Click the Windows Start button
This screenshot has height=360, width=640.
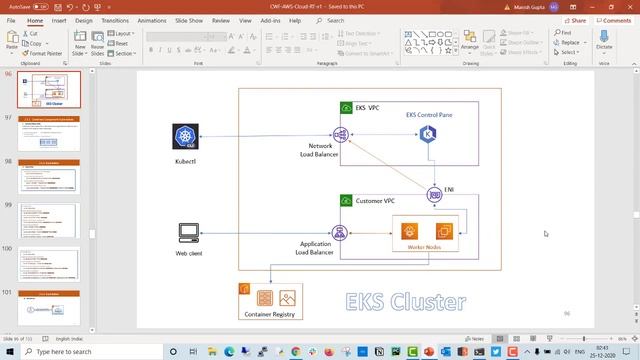(x=9, y=351)
